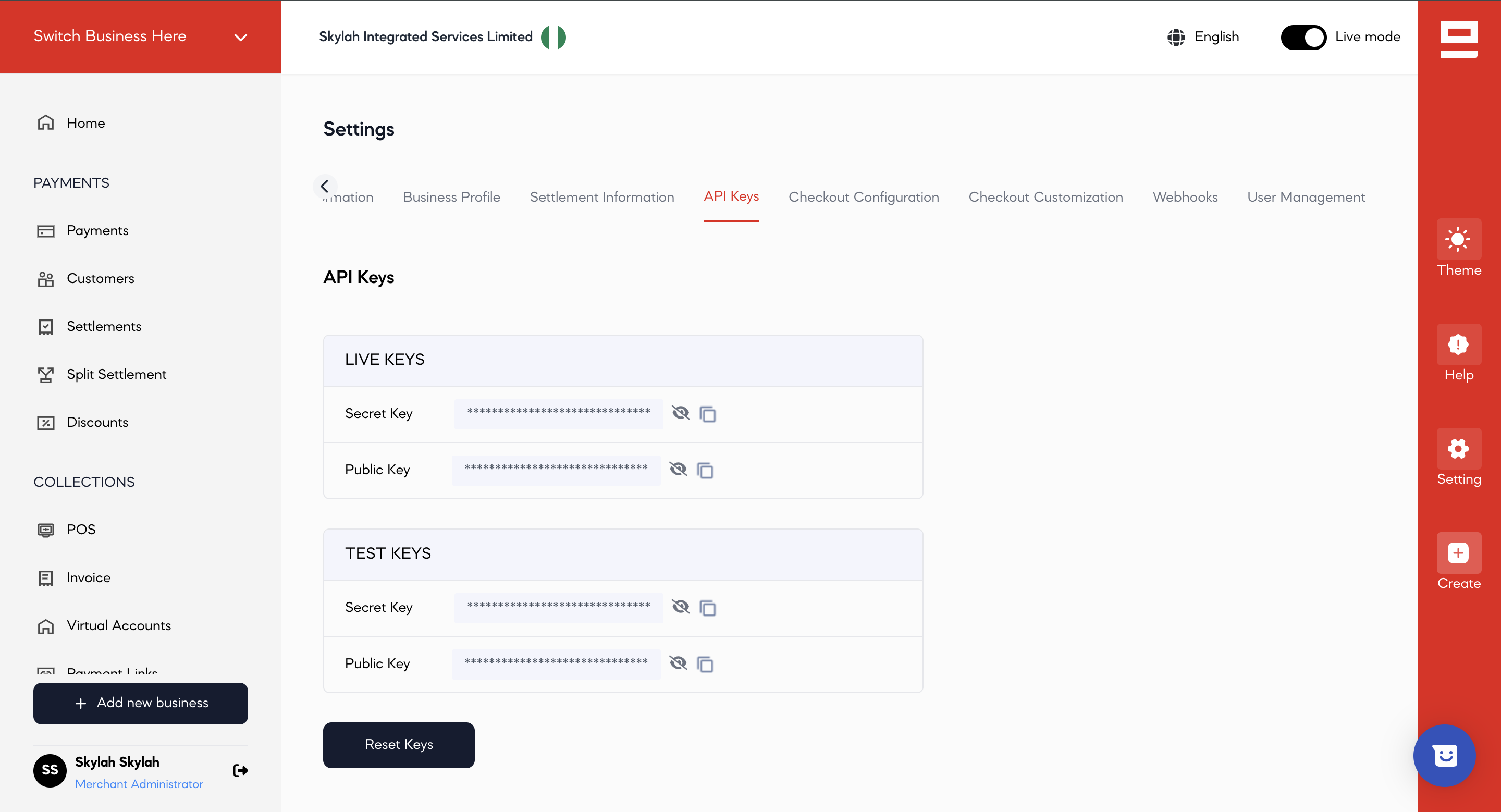The image size is (1501, 812).
Task: Toggle the Live mode switch
Action: [1303, 38]
